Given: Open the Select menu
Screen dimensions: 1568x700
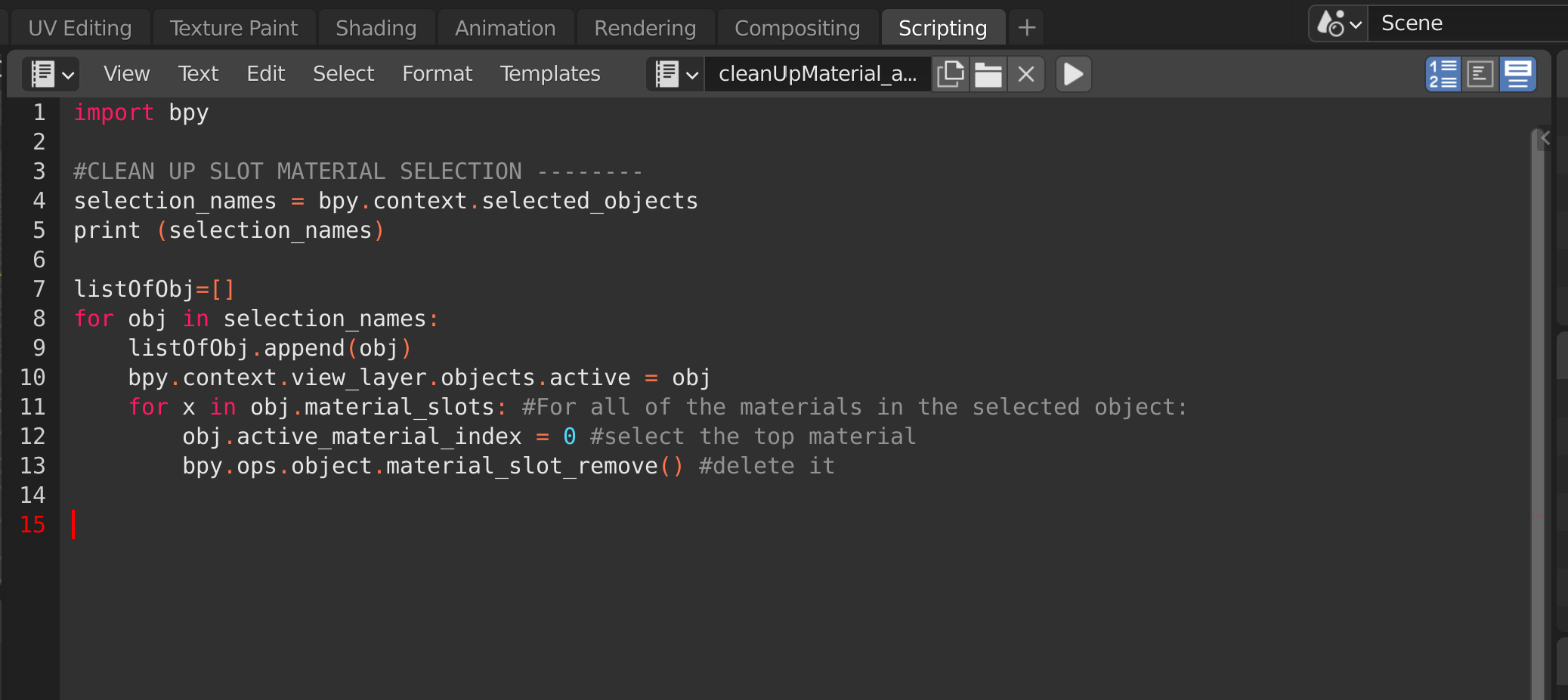Looking at the screenshot, I should tap(343, 74).
